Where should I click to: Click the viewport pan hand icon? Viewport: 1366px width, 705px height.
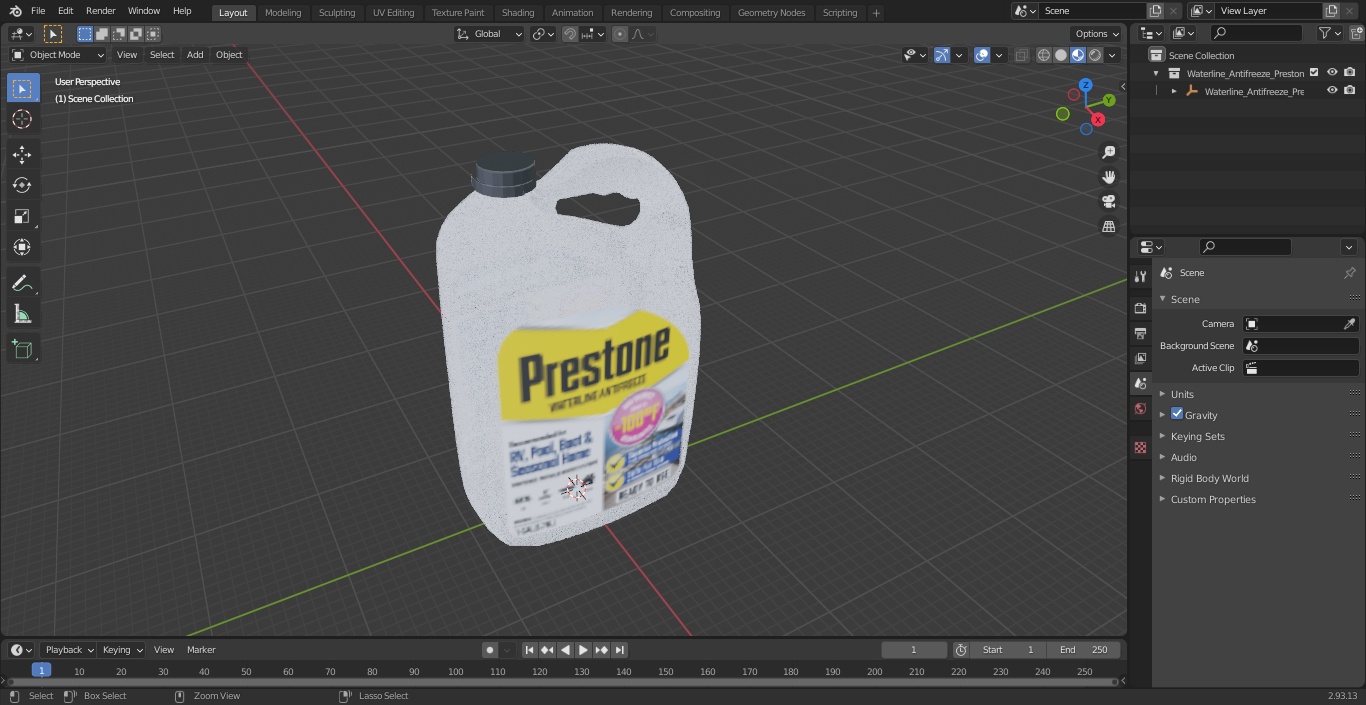coord(1108,177)
